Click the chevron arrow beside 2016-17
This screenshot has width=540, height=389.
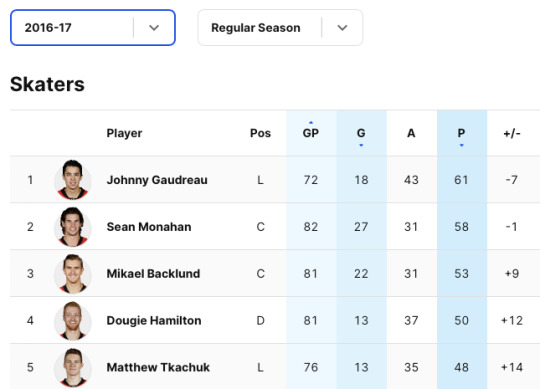point(154,28)
